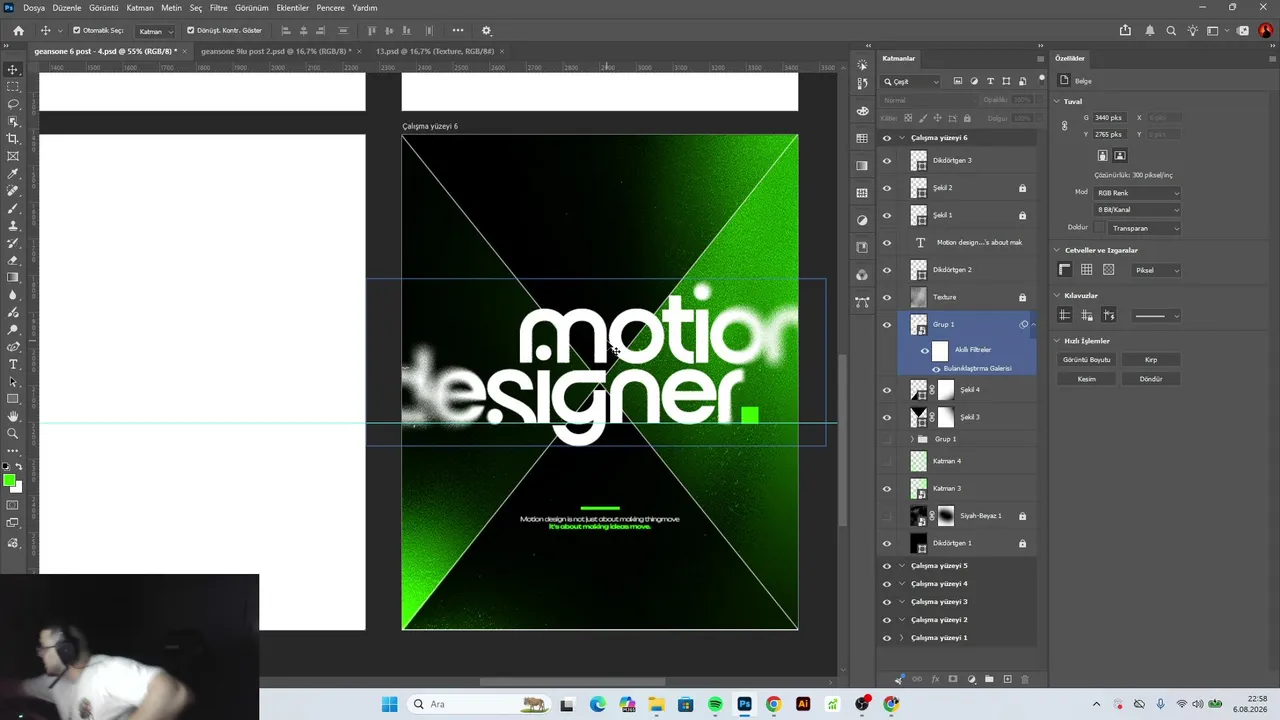Click the Home icon in options bar
The width and height of the screenshot is (1280, 720).
(x=18, y=31)
